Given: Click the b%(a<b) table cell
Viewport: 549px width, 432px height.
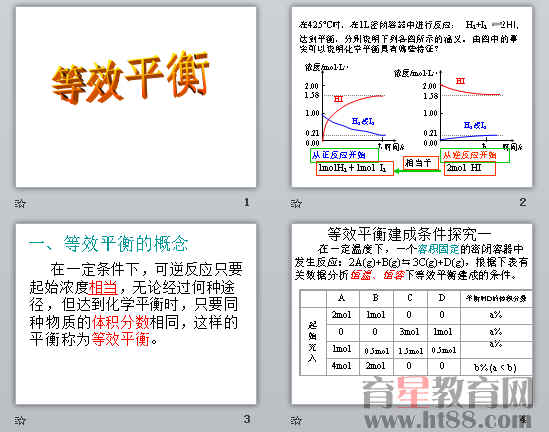Looking at the screenshot, I should [495, 367].
